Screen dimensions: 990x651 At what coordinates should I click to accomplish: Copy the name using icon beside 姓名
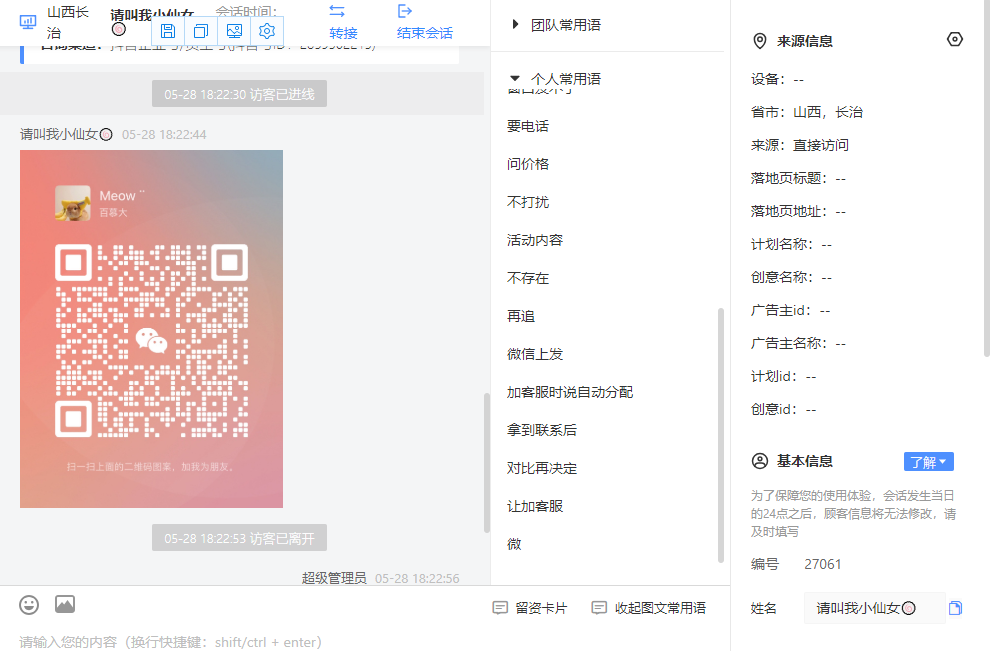tap(955, 608)
